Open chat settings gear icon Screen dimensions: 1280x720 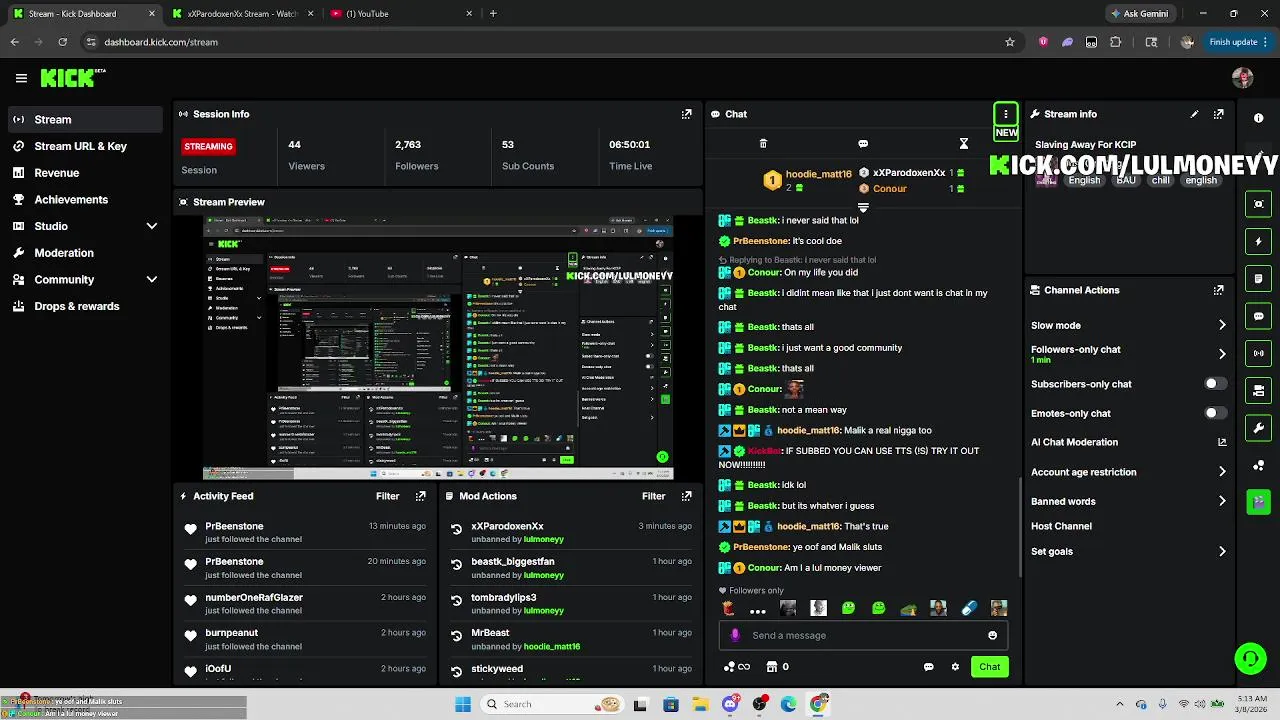(x=955, y=667)
